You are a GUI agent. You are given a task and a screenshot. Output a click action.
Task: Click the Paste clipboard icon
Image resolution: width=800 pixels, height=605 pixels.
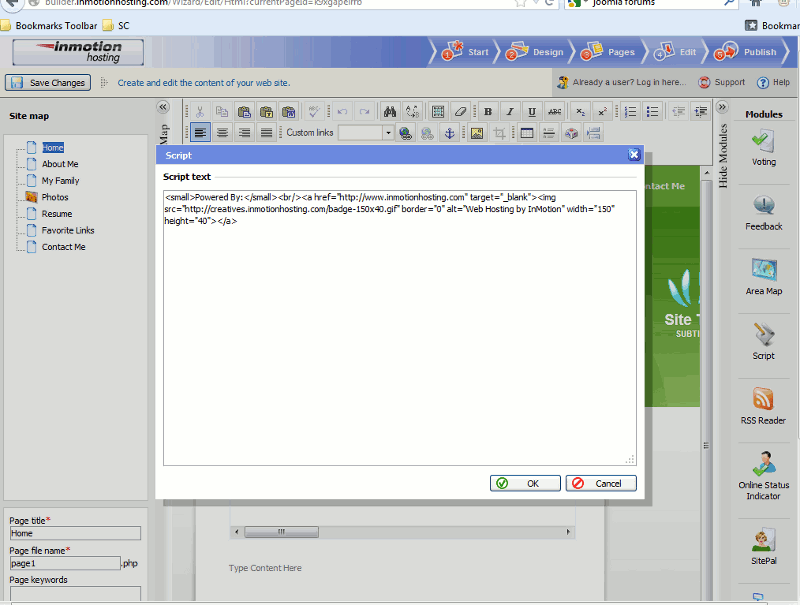244,112
